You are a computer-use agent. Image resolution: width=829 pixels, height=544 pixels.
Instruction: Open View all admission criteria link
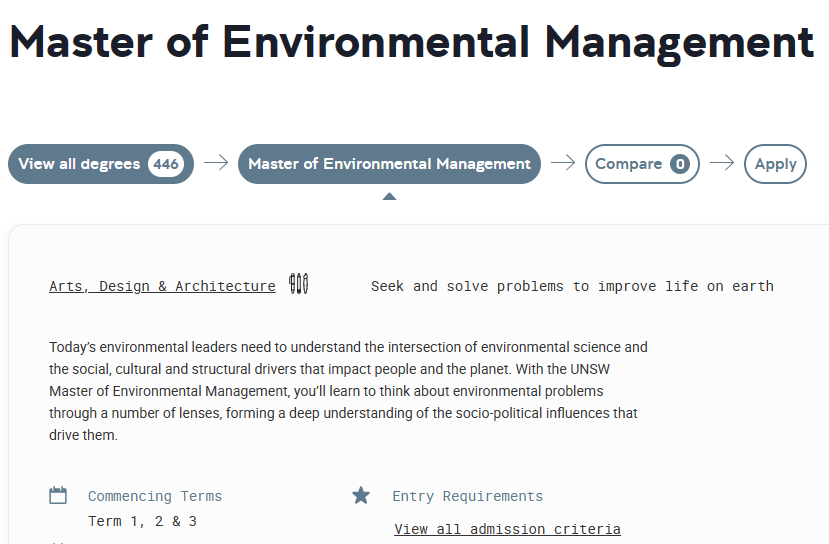(x=508, y=529)
